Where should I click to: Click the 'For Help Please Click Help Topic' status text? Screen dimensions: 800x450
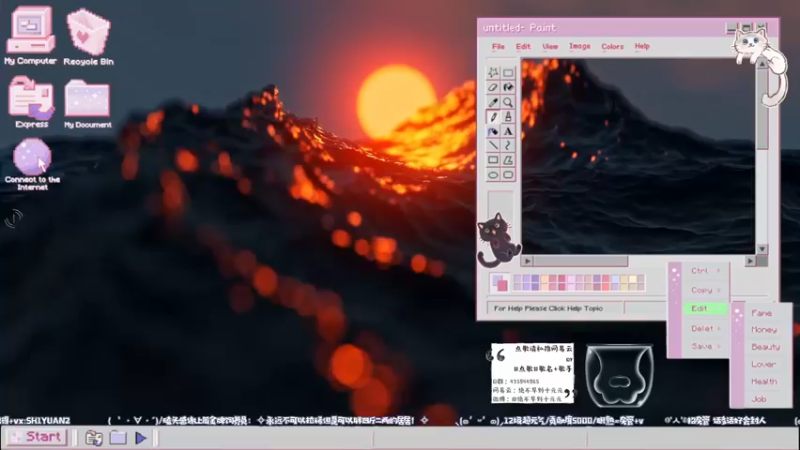[x=548, y=309]
